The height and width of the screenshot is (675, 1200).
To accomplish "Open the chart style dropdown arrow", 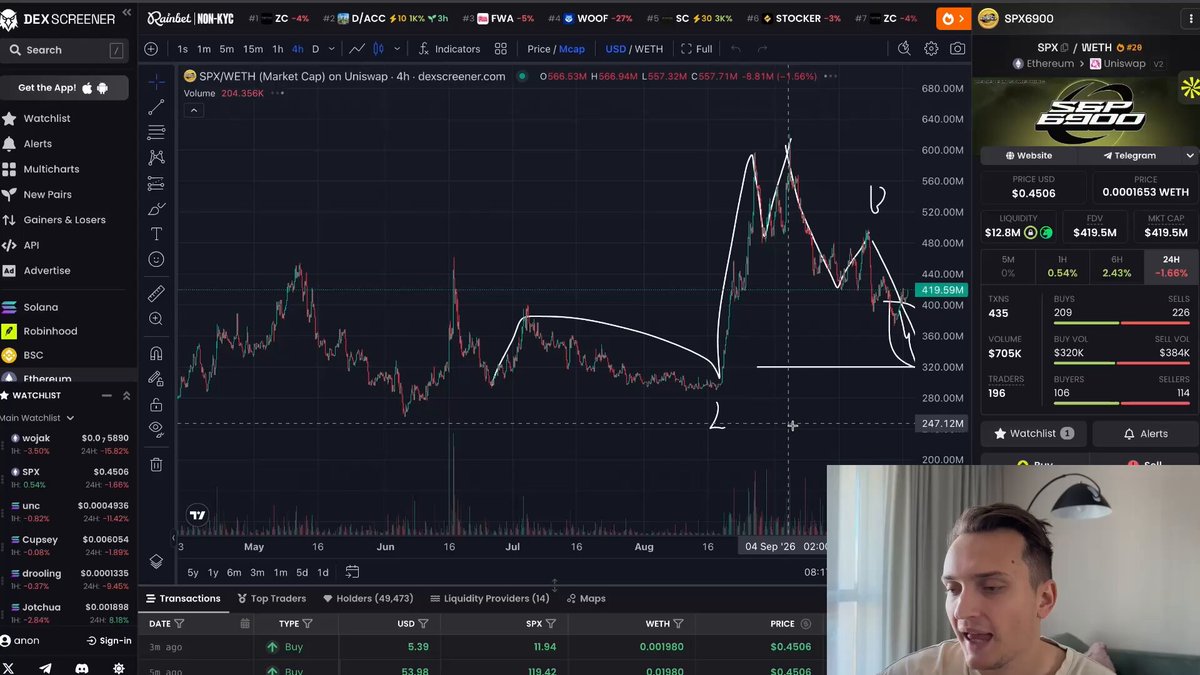I will pos(397,49).
